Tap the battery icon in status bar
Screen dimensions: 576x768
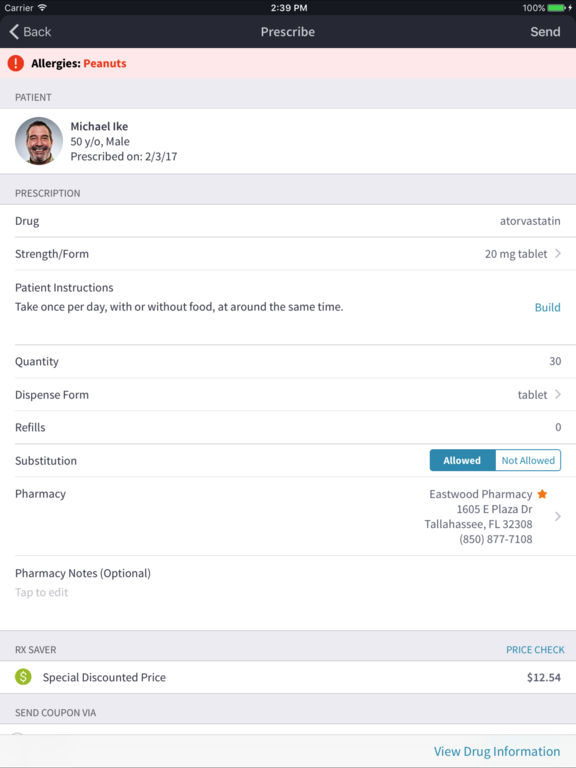coord(557,8)
